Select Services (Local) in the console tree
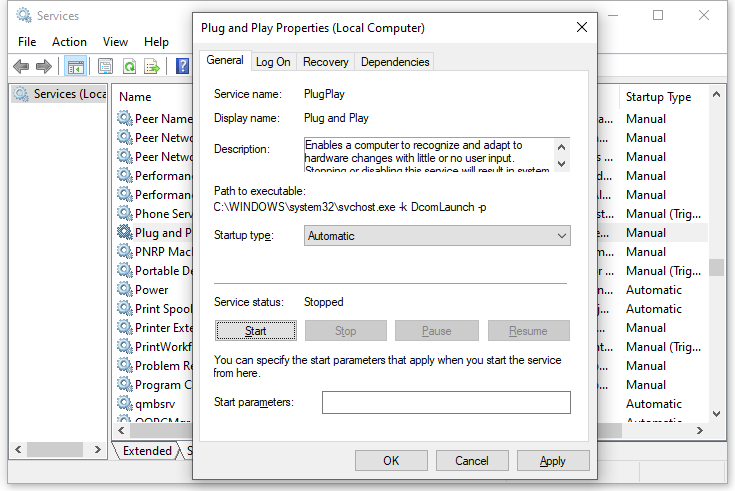The height and width of the screenshot is (491, 735). click(x=60, y=94)
